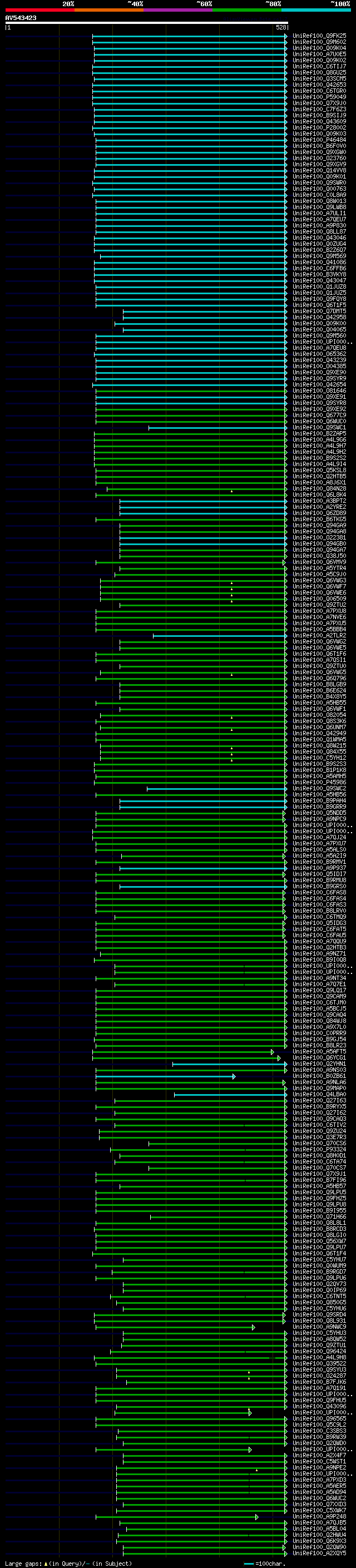
Task: Select UniRef100_P46484 hit label
Action: [x=319, y=140]
